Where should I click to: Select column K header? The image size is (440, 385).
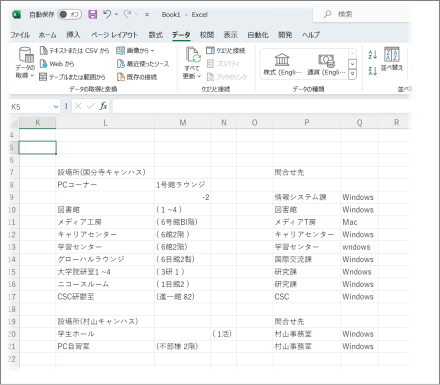click(x=37, y=123)
